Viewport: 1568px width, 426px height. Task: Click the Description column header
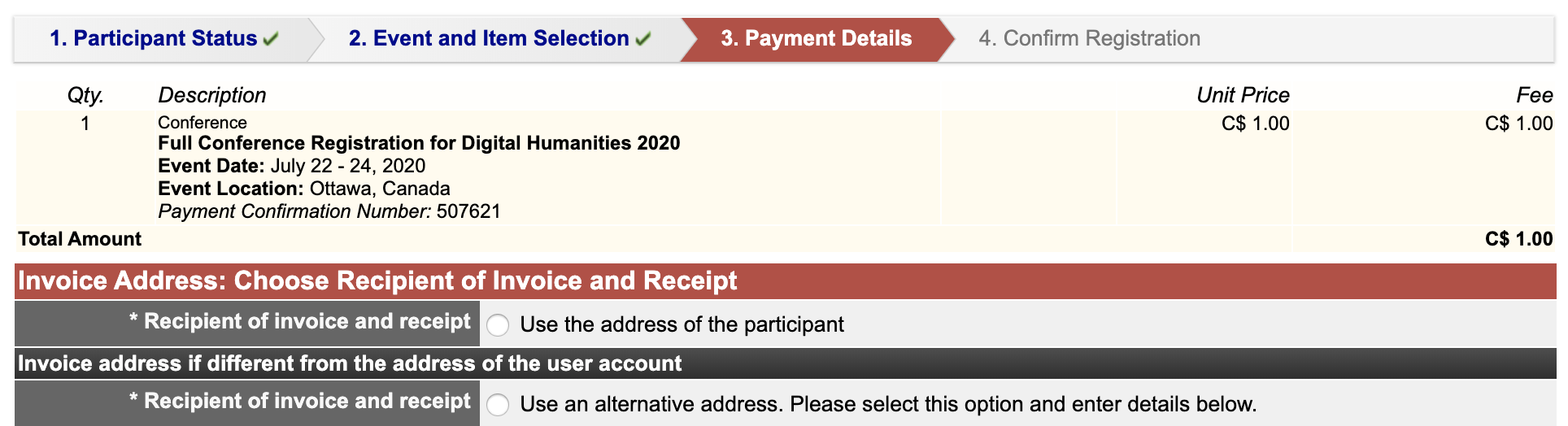(x=212, y=95)
